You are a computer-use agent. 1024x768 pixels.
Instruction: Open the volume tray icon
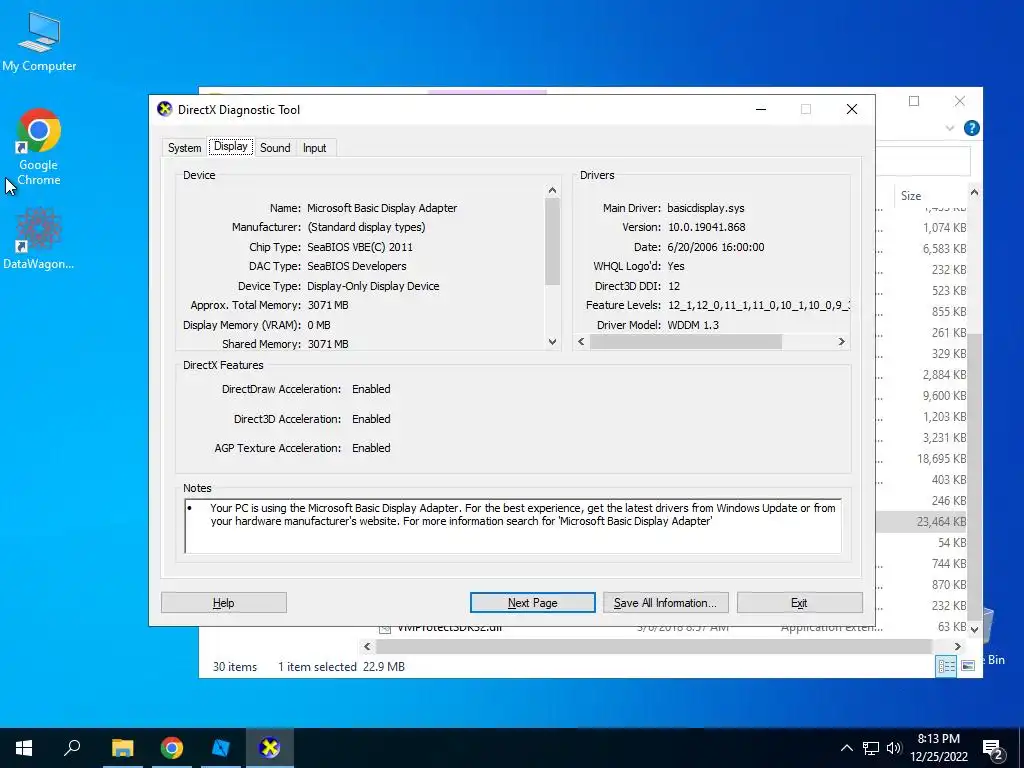(894, 748)
